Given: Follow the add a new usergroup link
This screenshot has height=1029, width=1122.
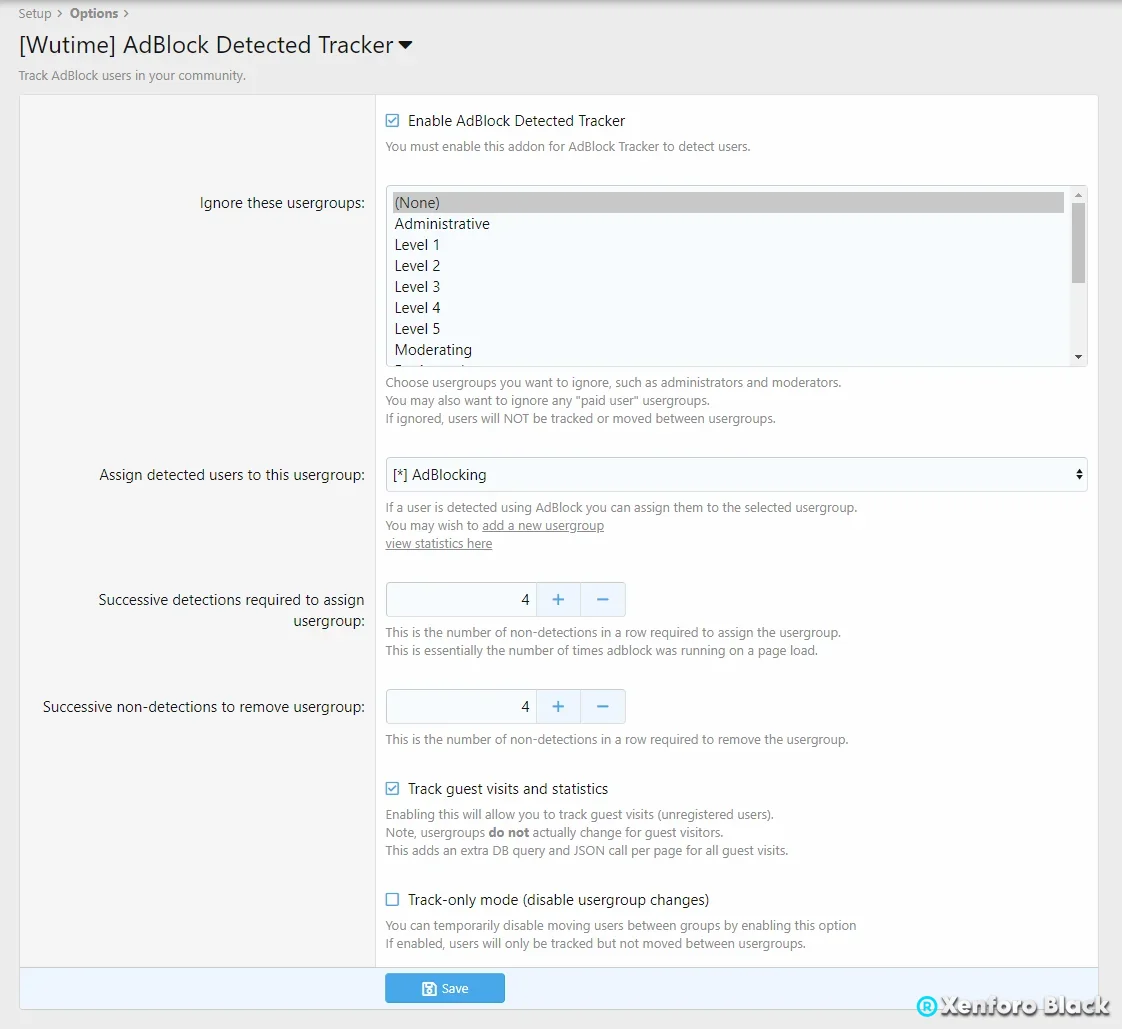Looking at the screenshot, I should click(543, 525).
